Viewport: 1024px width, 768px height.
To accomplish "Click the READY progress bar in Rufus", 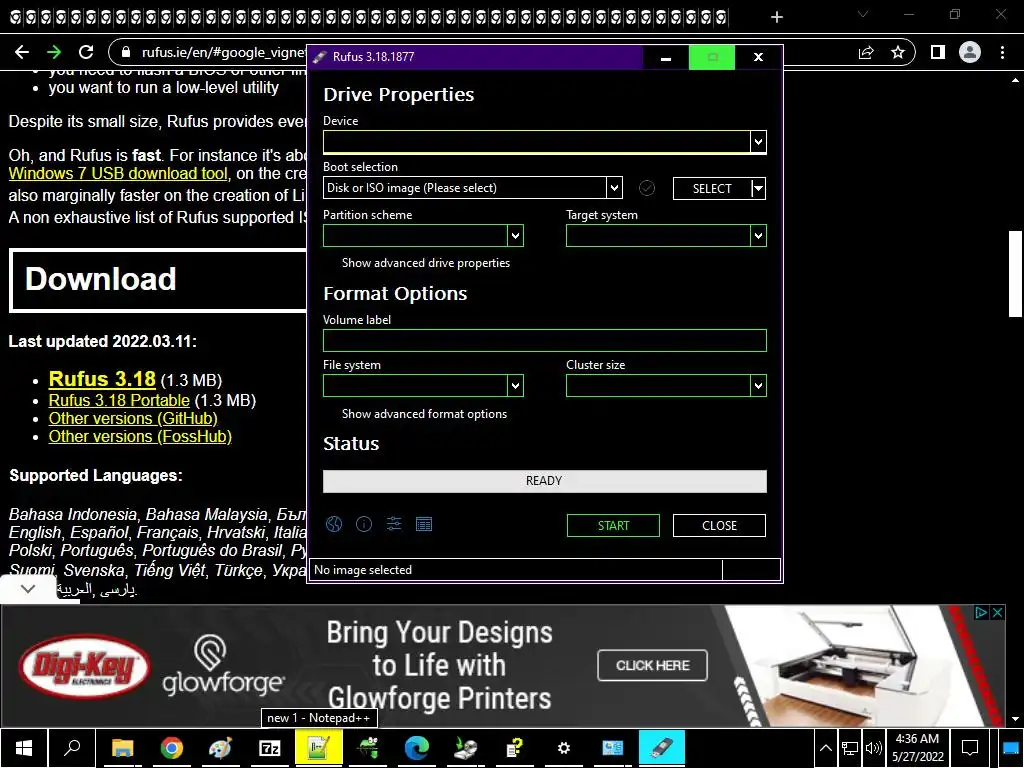I will pyautogui.click(x=545, y=481).
